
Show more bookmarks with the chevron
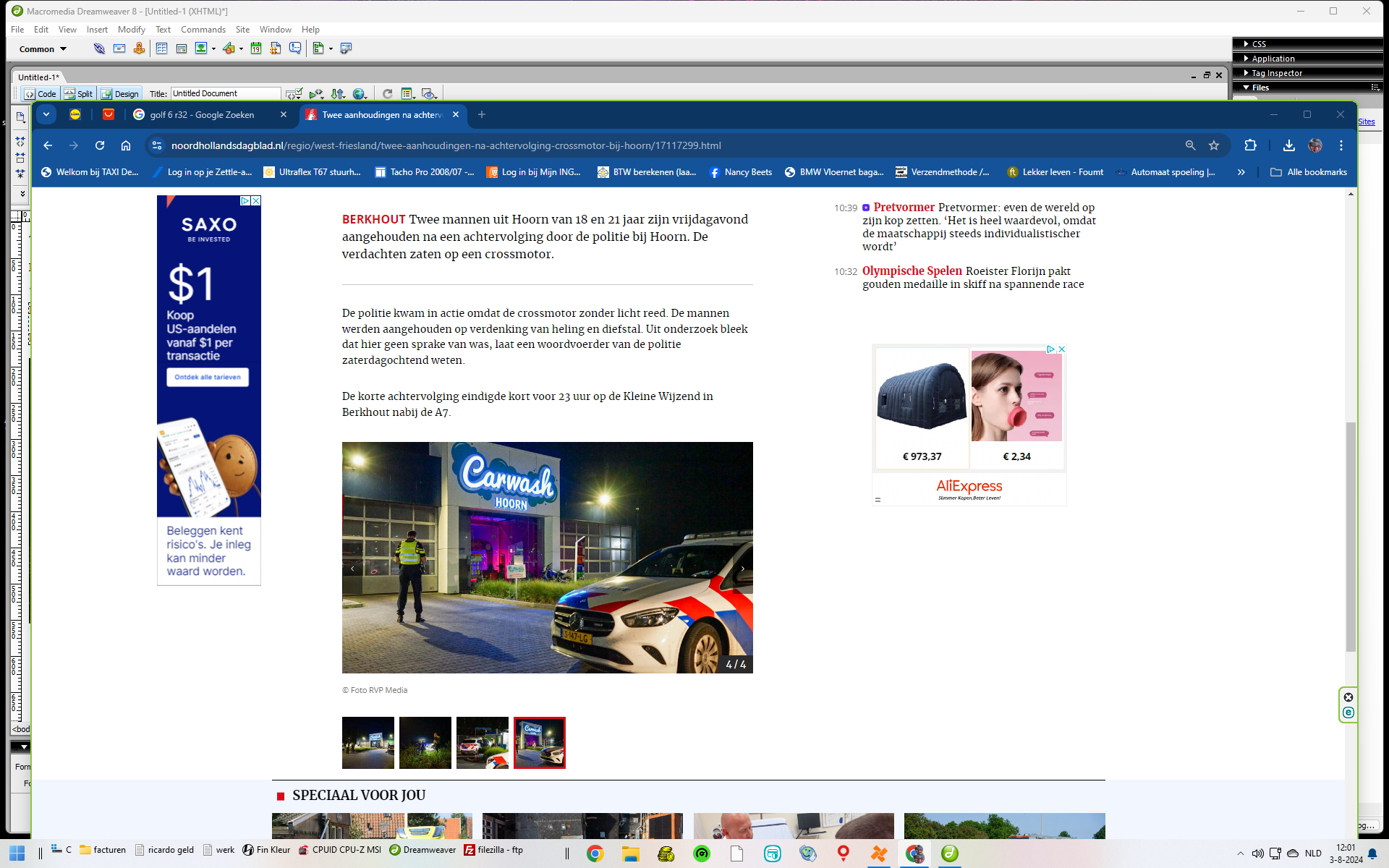tap(1241, 172)
